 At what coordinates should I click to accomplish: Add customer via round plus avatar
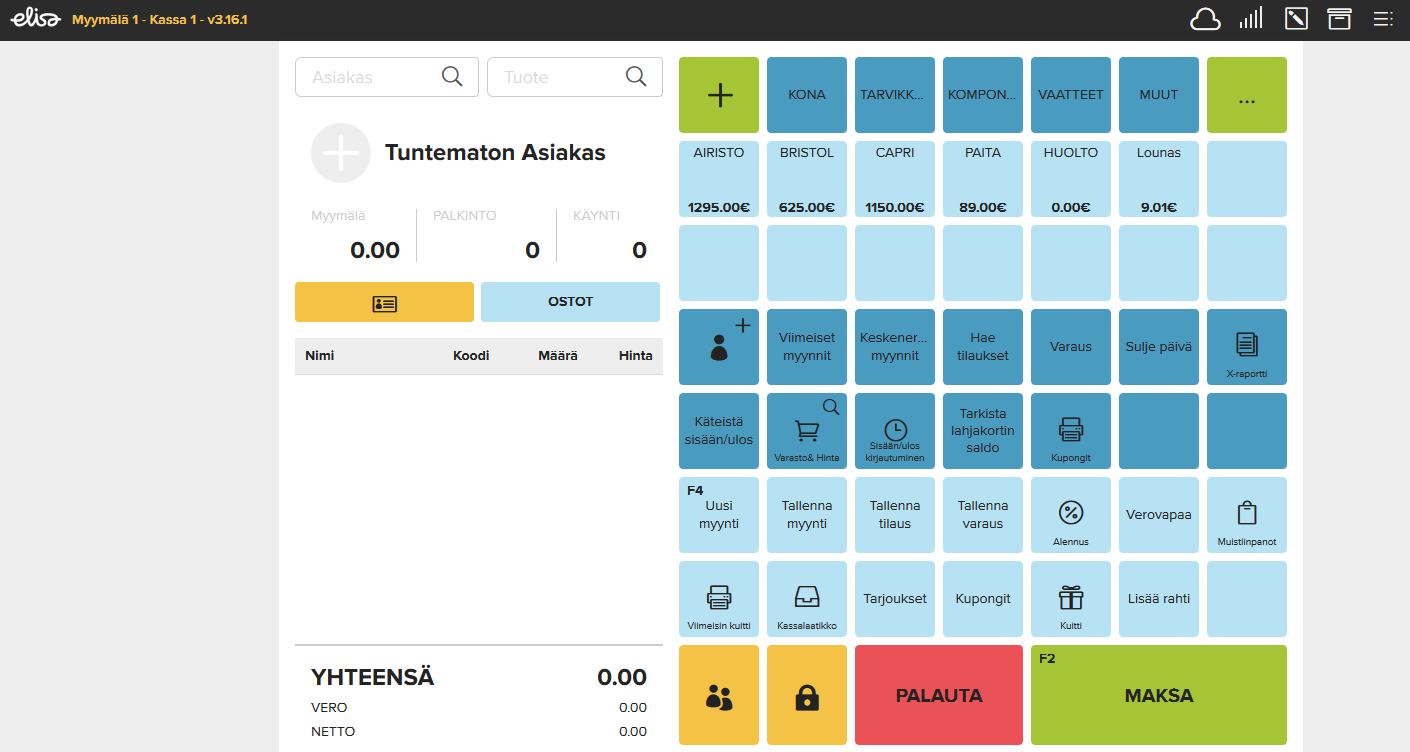[x=341, y=153]
